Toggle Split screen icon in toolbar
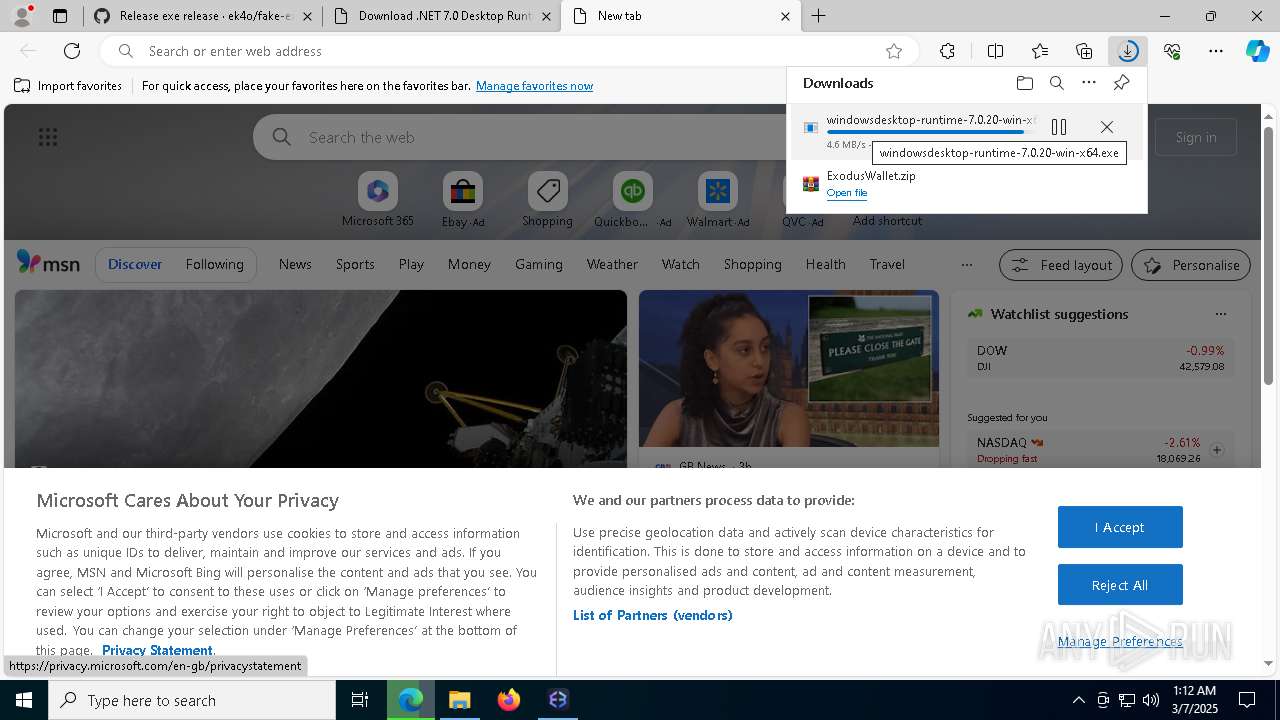This screenshot has height=720, width=1280. click(995, 51)
